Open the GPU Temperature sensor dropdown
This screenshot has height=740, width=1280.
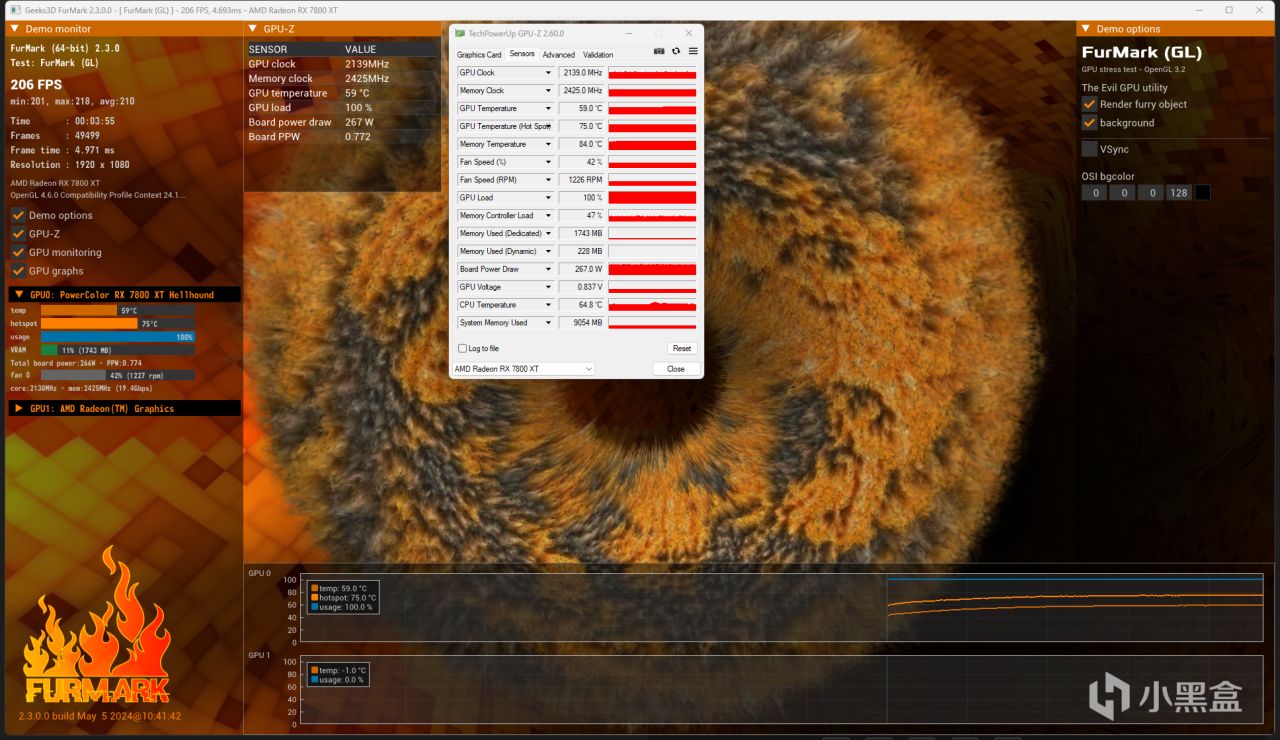[x=548, y=109]
